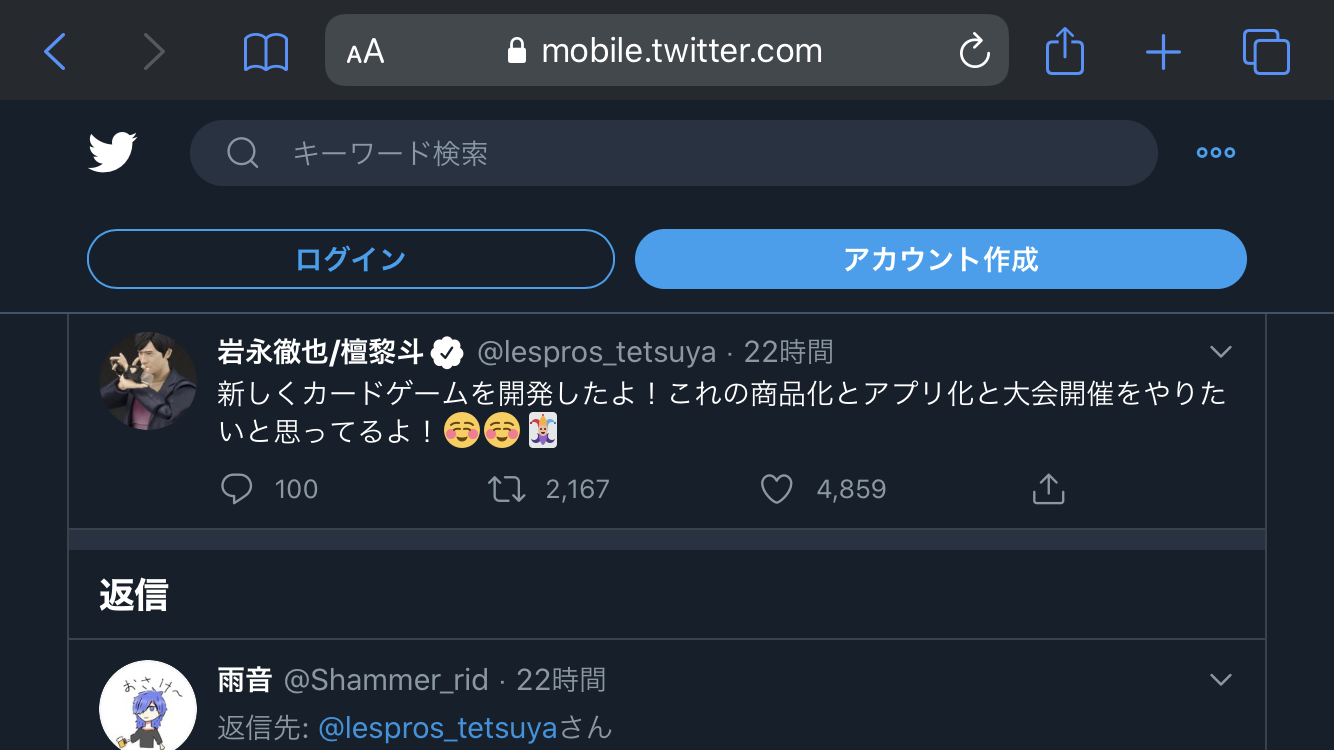Open Safari share sheet icon
The height and width of the screenshot is (750, 1334).
click(1064, 50)
